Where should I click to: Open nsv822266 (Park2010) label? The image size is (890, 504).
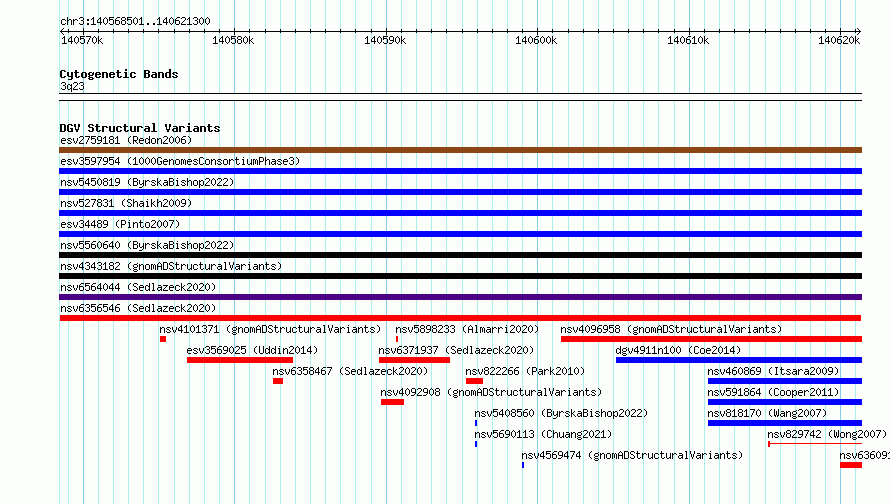[x=525, y=371]
